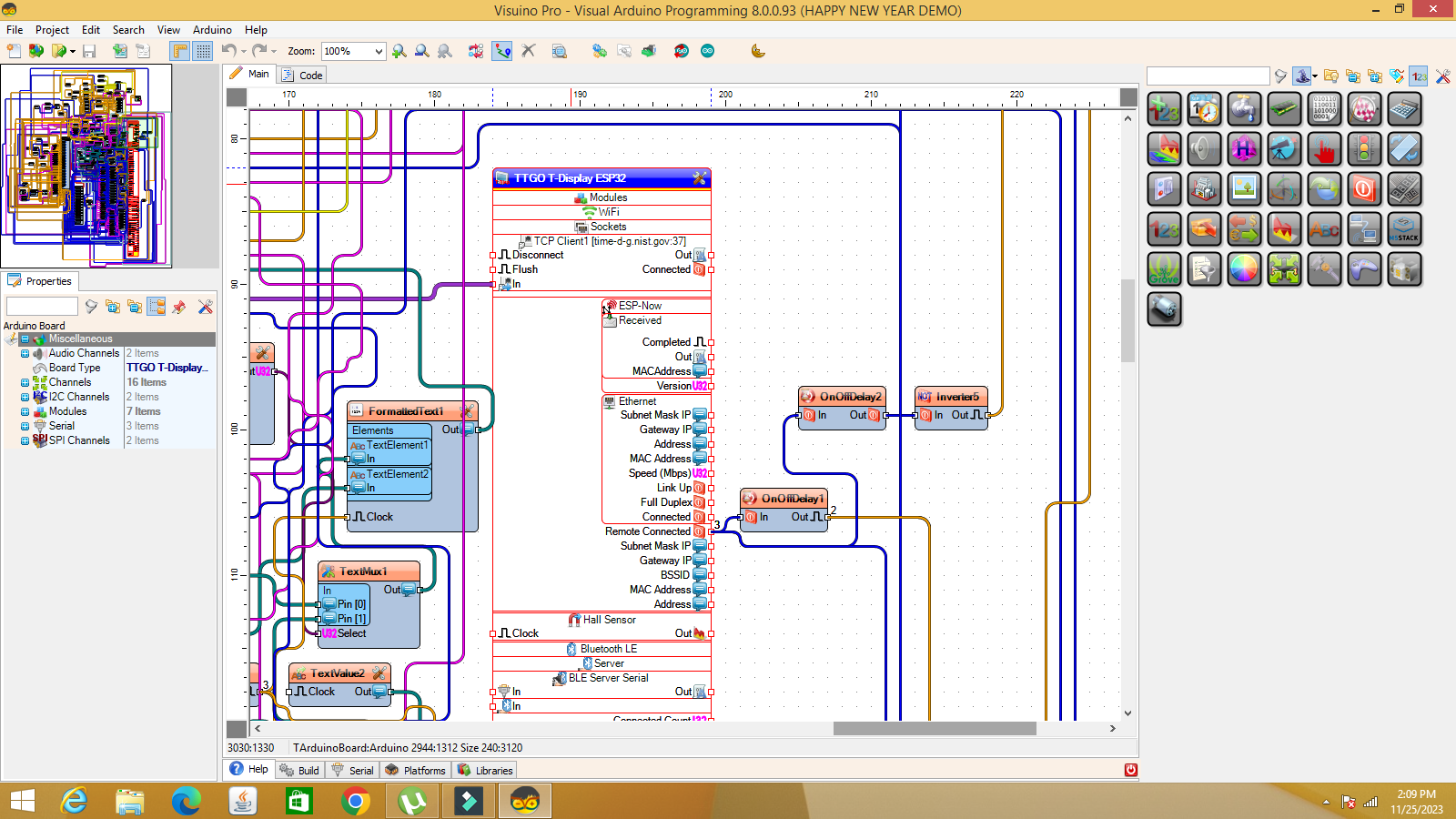Viewport: 1456px width, 819px height.
Task: Toggle the Properties categorized view button
Action: click(157, 307)
